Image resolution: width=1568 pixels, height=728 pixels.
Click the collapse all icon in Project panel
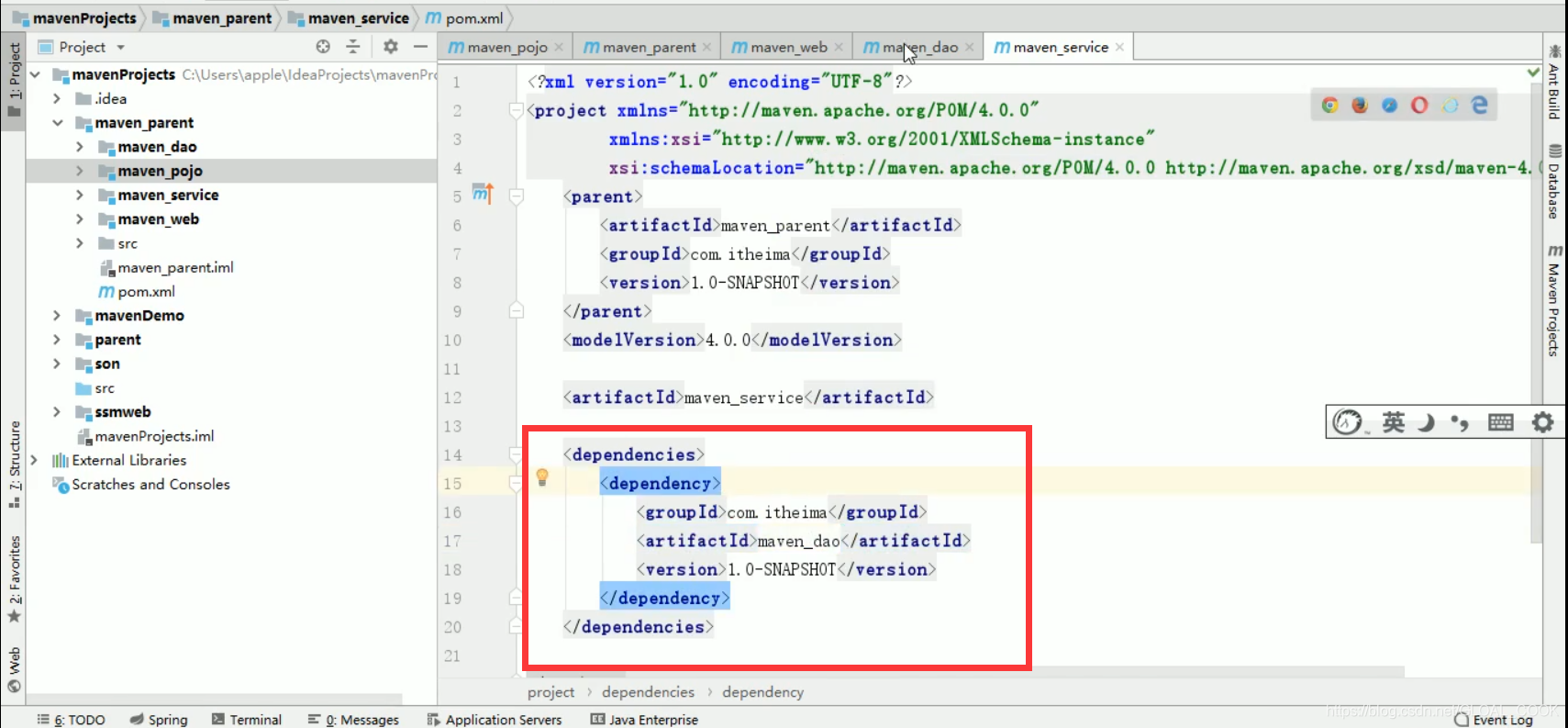pyautogui.click(x=353, y=47)
